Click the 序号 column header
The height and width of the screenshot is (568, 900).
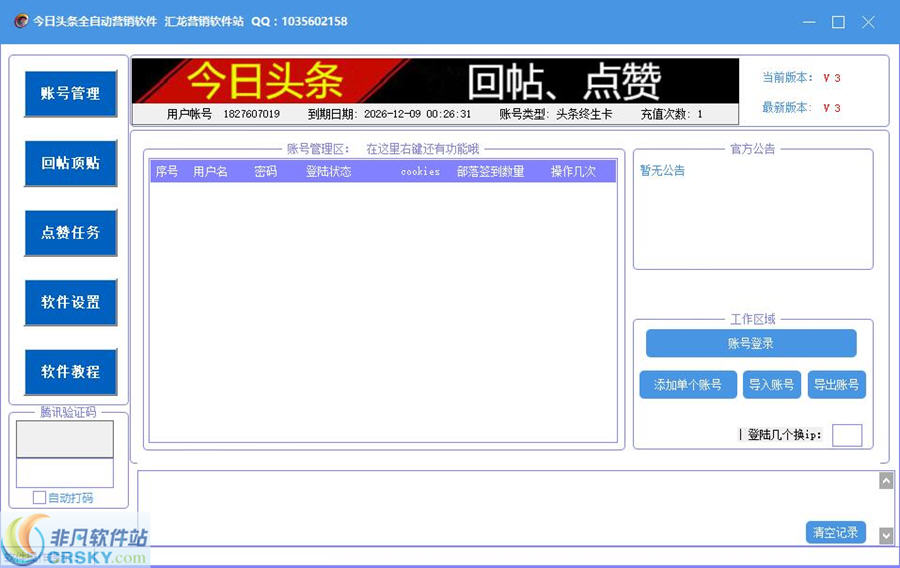pos(166,172)
